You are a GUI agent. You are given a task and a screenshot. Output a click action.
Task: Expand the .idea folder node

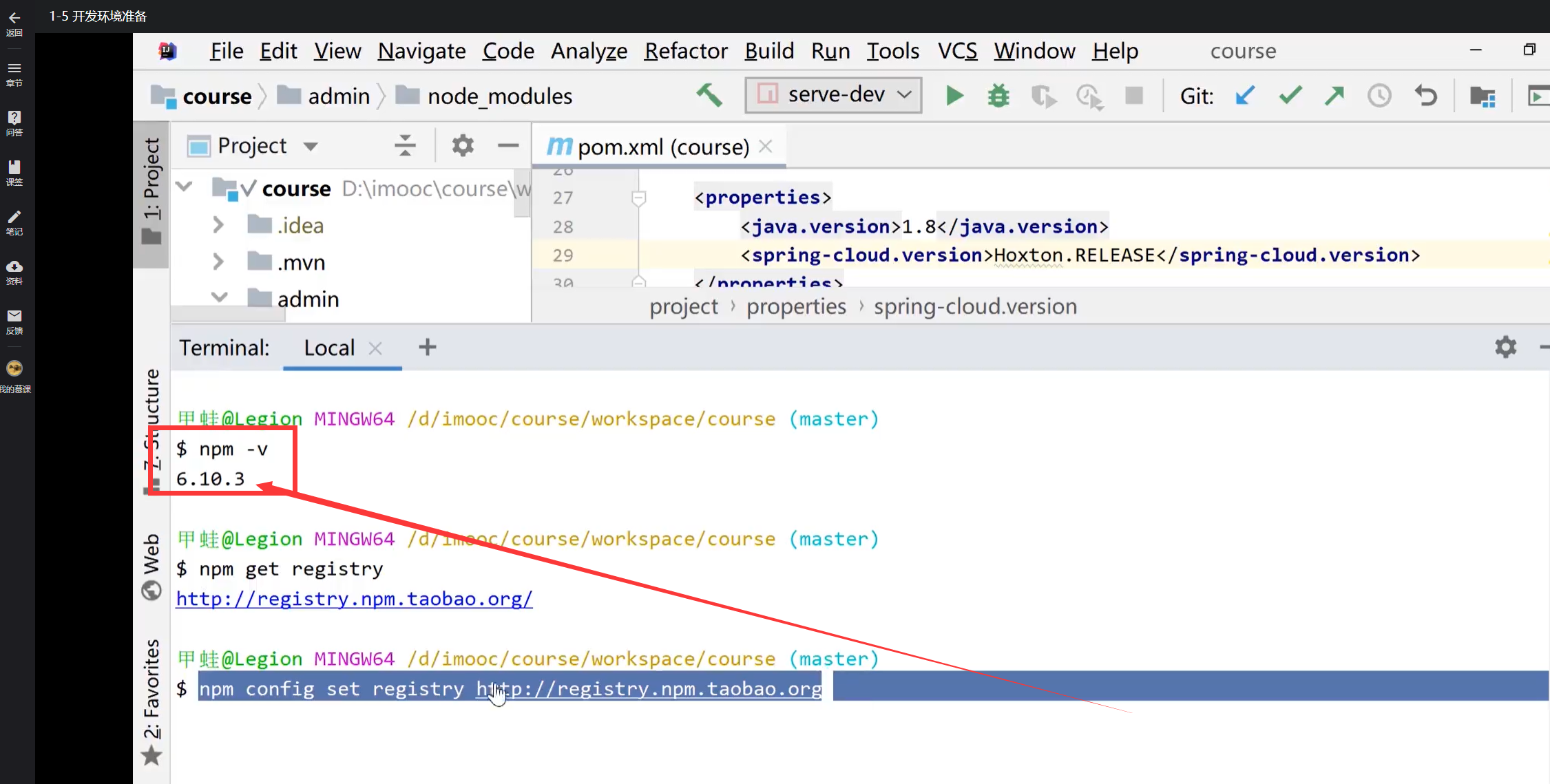coord(218,224)
